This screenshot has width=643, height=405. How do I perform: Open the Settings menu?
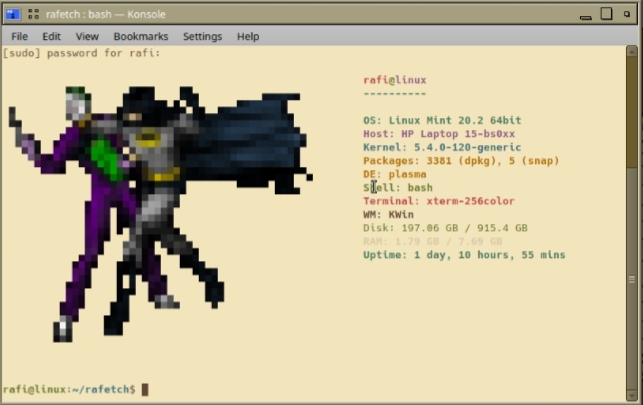point(202,36)
